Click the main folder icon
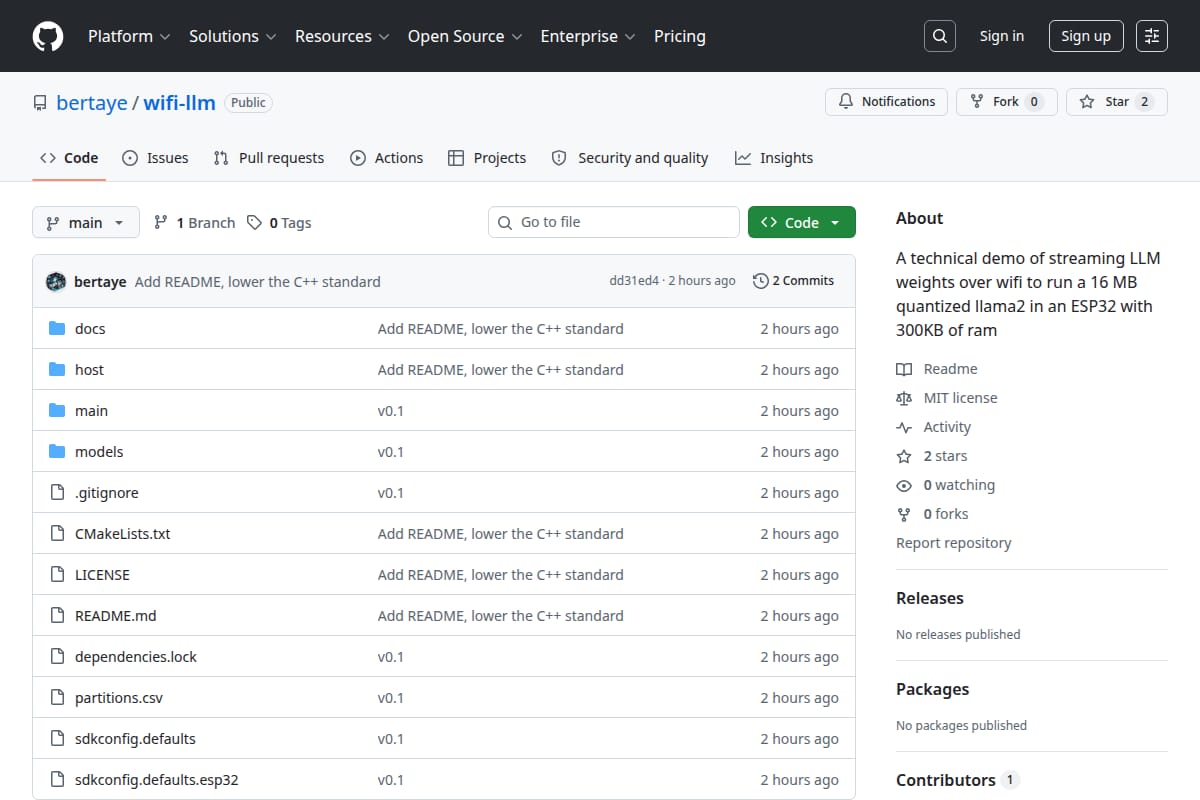 coord(57,411)
